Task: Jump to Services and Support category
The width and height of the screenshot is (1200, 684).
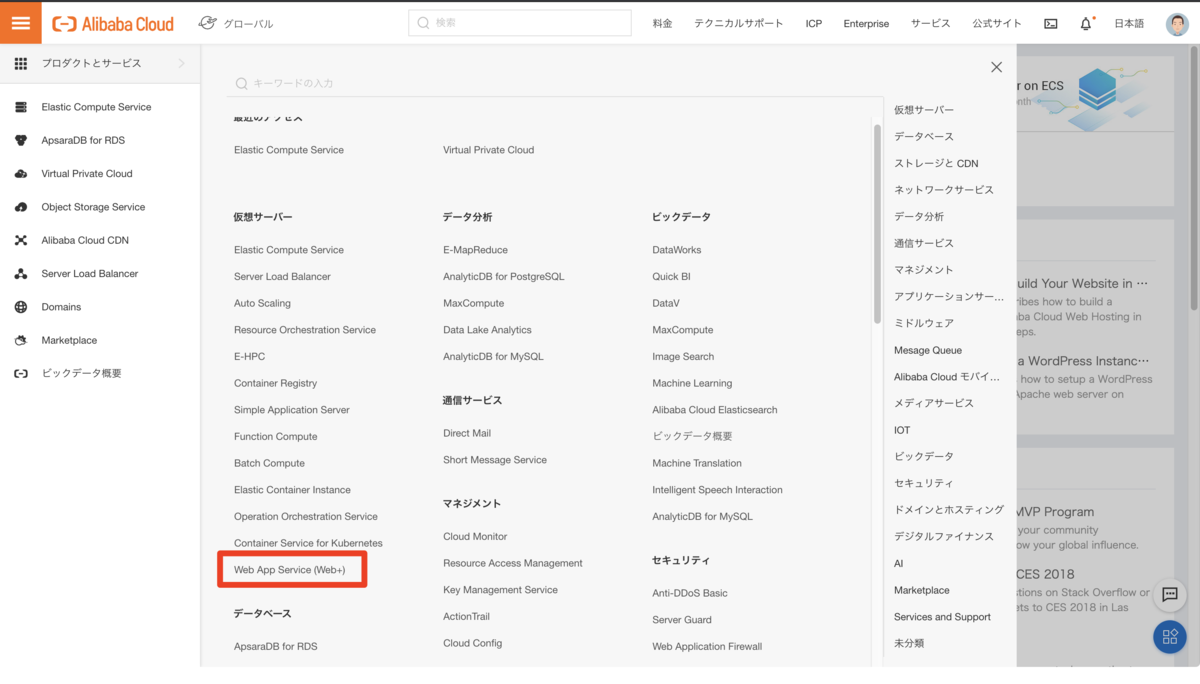Action: point(942,617)
